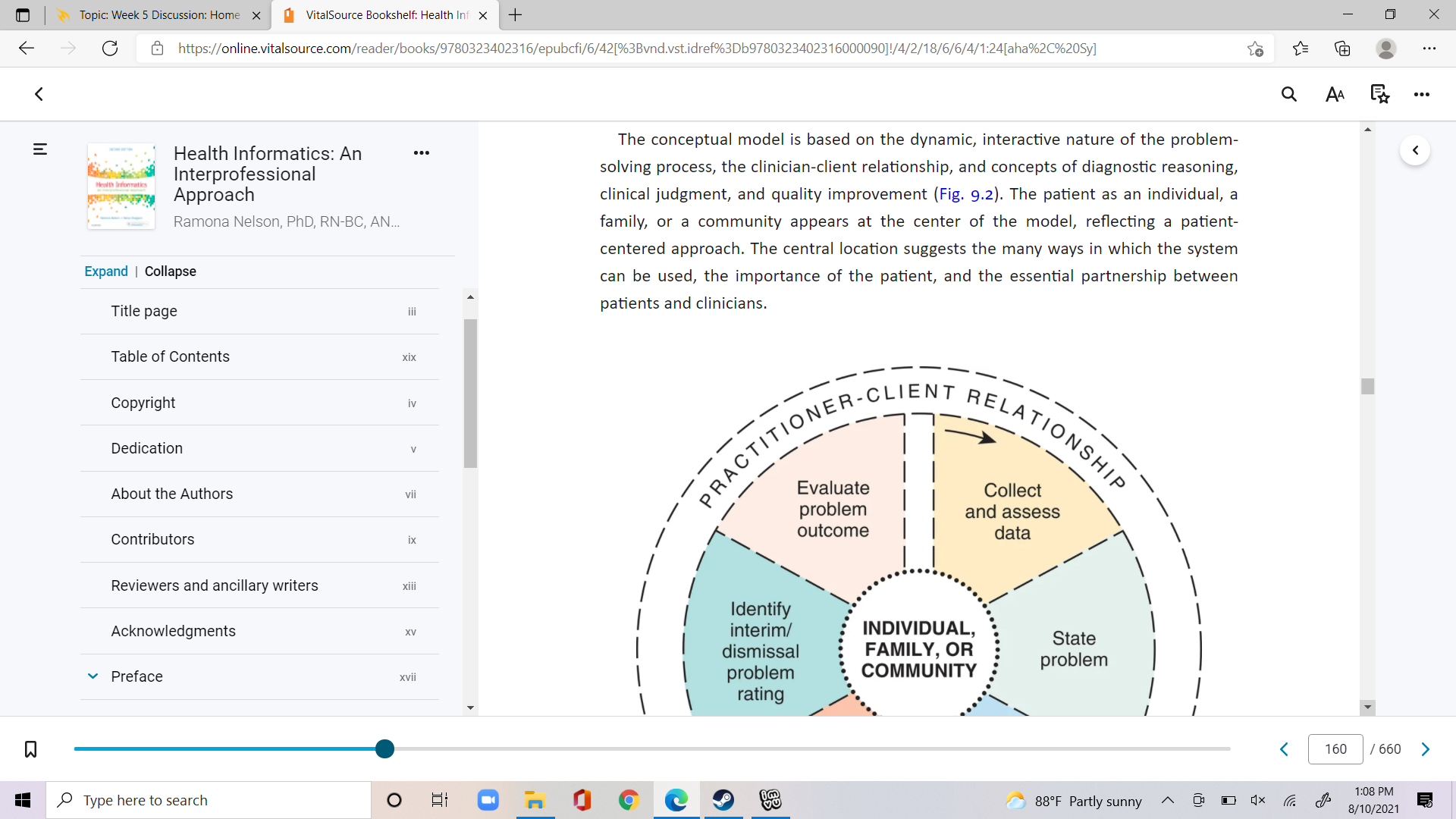Image resolution: width=1456 pixels, height=819 pixels.
Task: Click the reader back arrow icon
Action: pos(39,94)
